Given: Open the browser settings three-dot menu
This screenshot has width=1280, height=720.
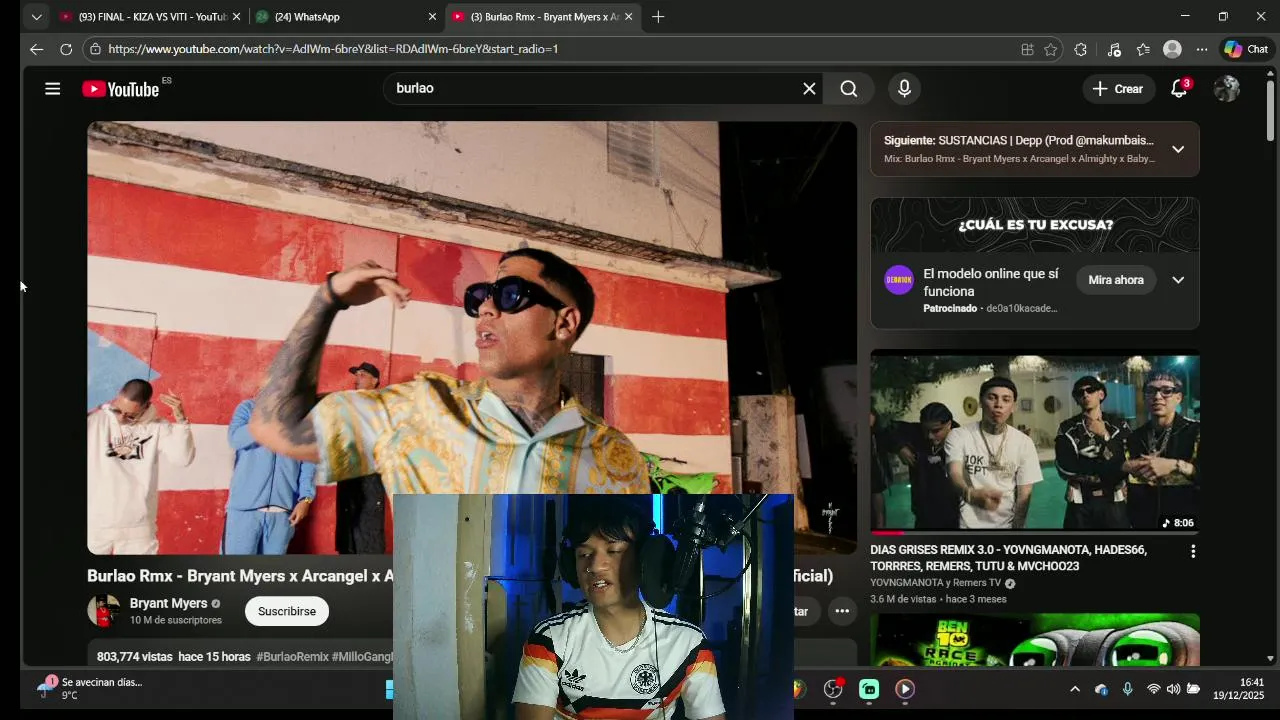Looking at the screenshot, I should [1202, 49].
